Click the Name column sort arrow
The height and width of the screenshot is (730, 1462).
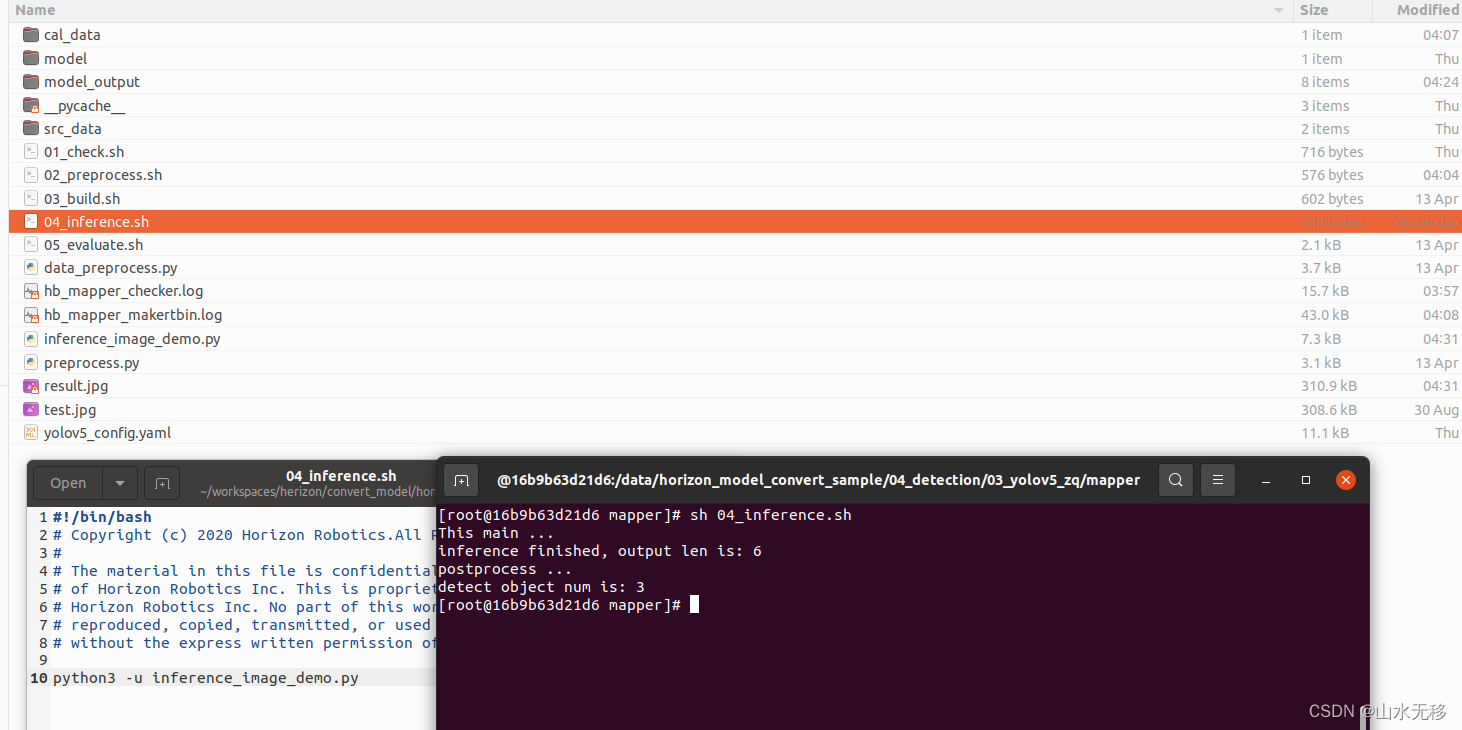coord(1278,10)
